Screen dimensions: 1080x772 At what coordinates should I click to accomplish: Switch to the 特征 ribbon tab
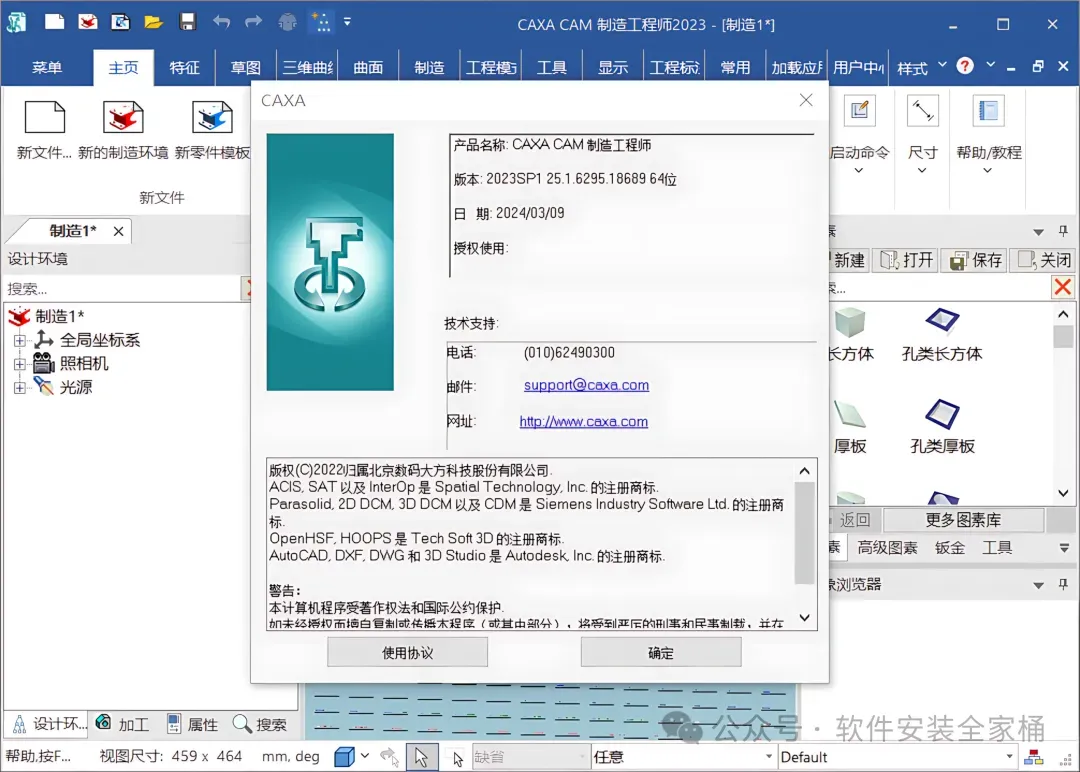[x=185, y=67]
